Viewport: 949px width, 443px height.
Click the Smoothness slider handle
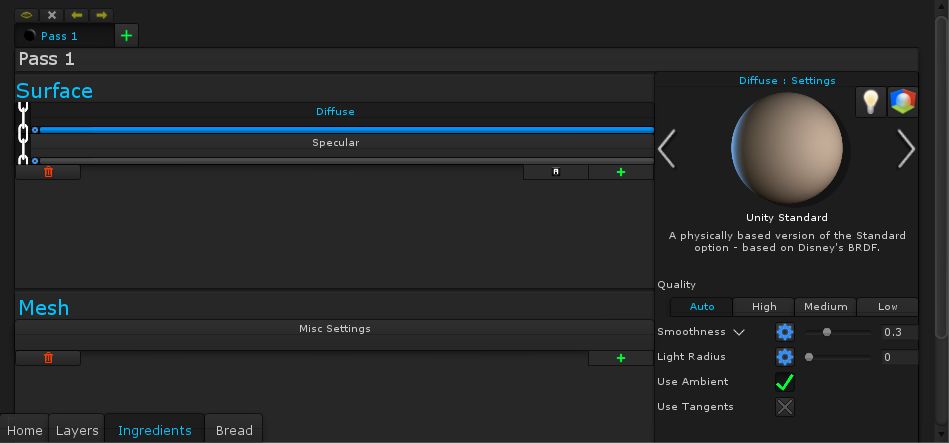(827, 332)
